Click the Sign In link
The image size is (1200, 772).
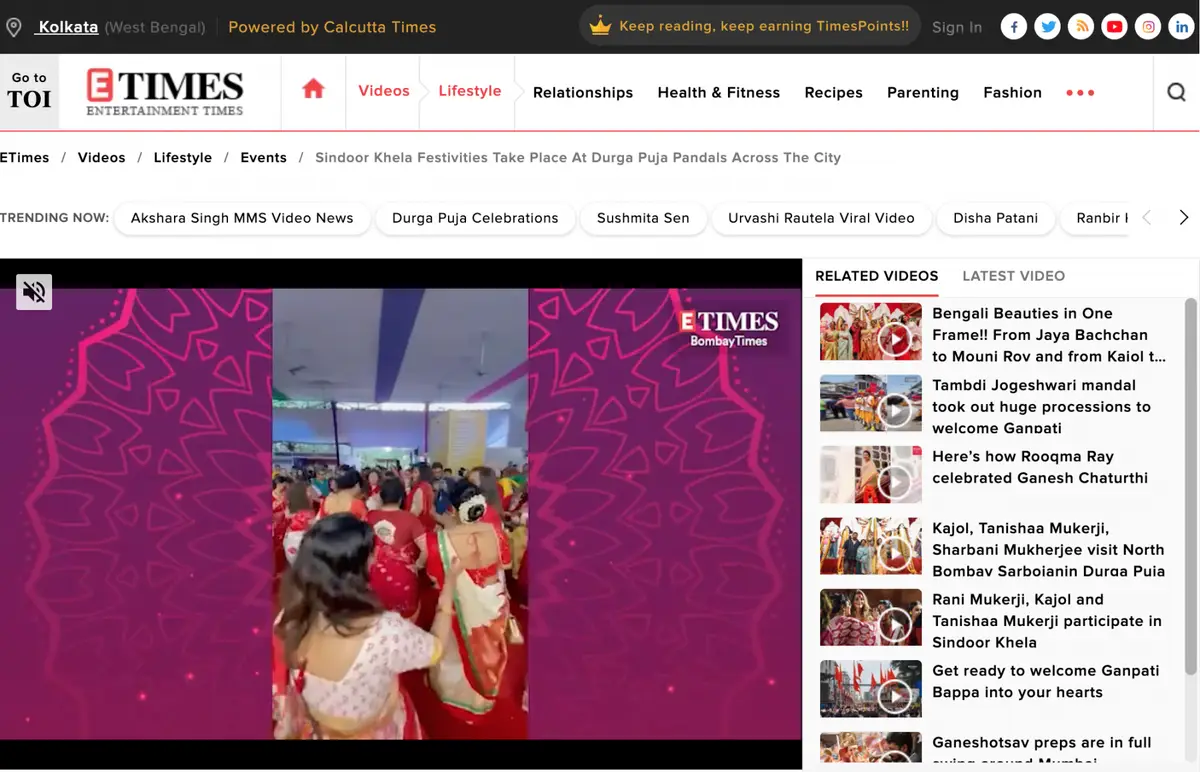click(x=956, y=28)
